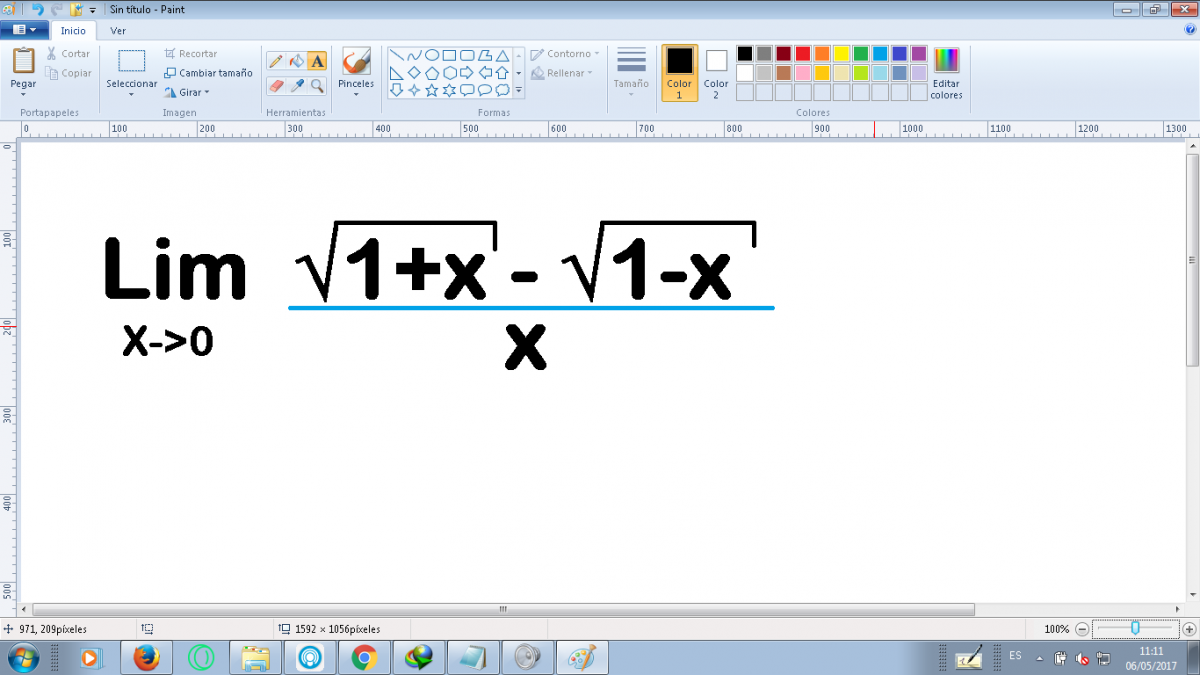
Task: Click the Cambiar tamaño button
Action: [x=208, y=73]
